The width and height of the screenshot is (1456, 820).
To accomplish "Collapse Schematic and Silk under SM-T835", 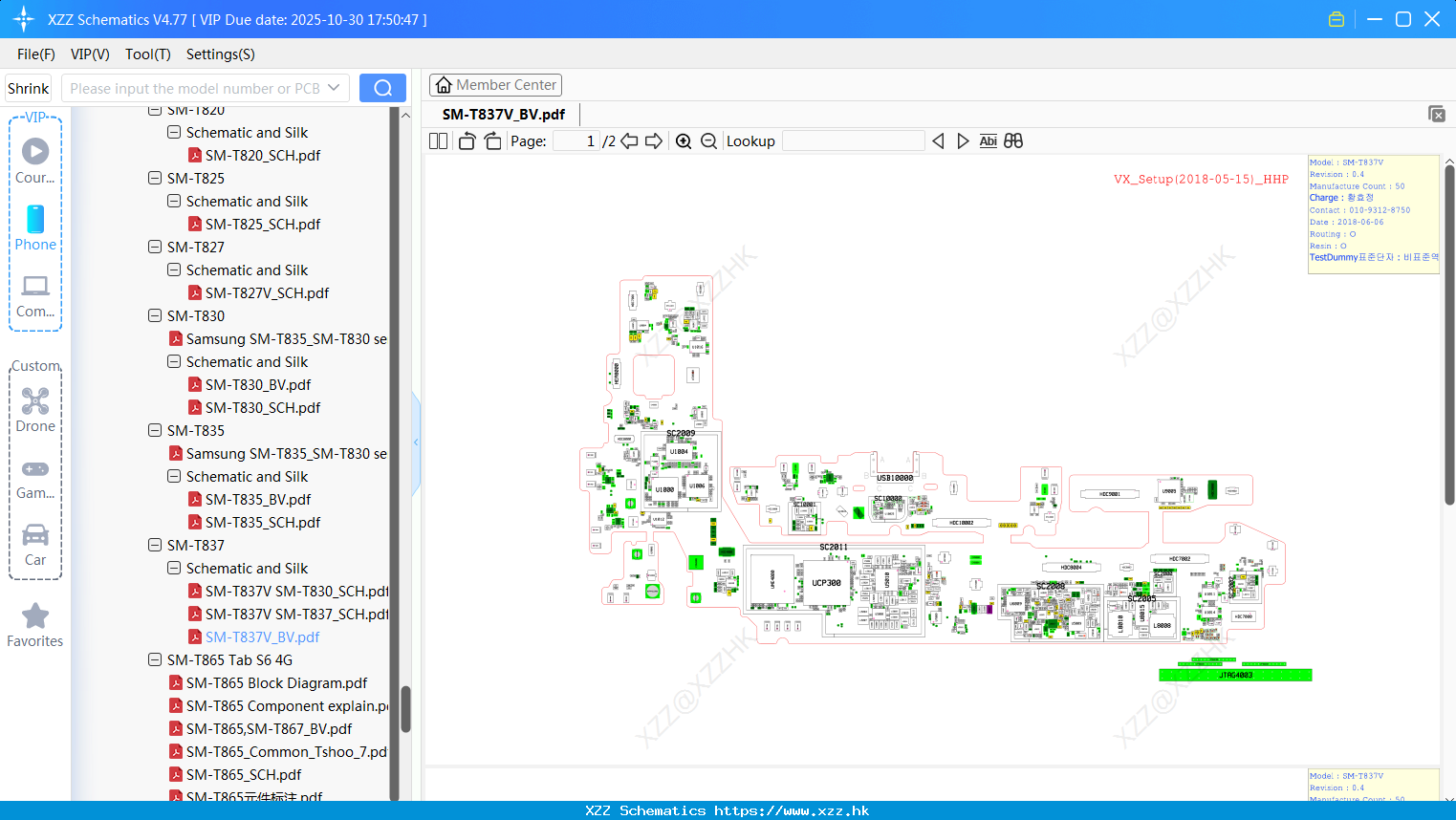I will [174, 476].
